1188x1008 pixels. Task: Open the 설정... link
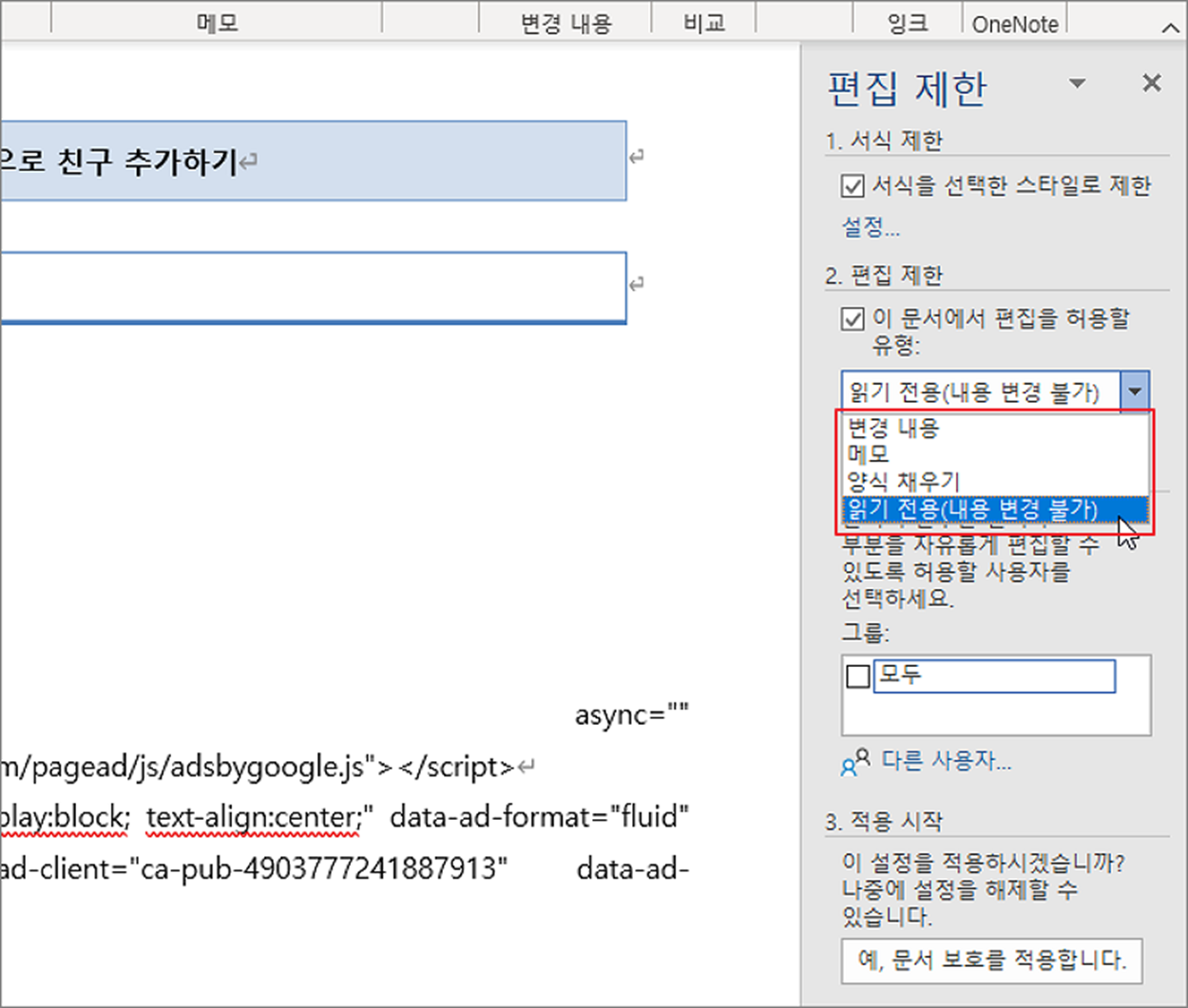click(871, 227)
